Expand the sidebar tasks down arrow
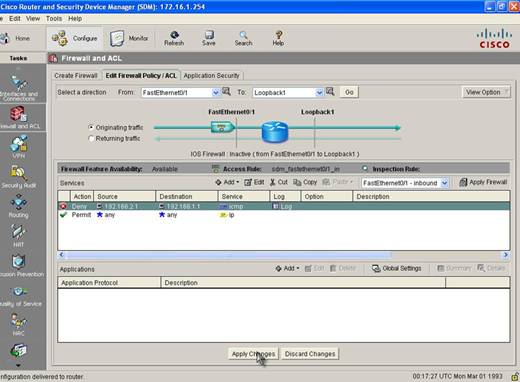Screen dimensions: 520x382 [x=18, y=365]
